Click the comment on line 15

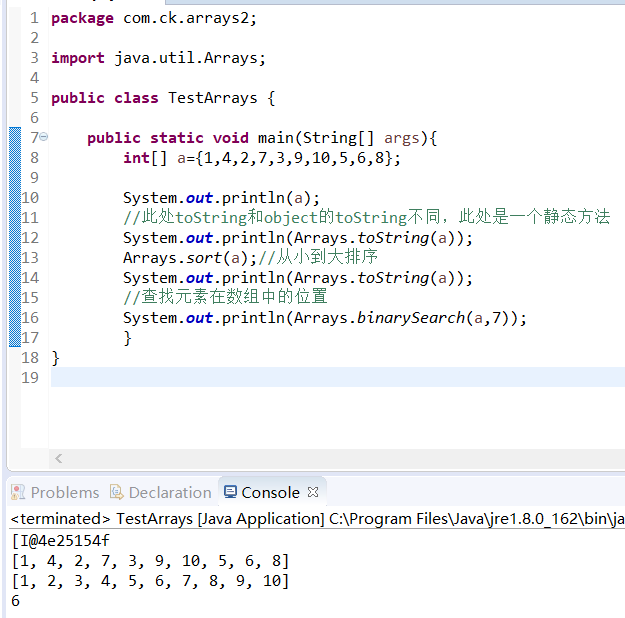coord(225,297)
